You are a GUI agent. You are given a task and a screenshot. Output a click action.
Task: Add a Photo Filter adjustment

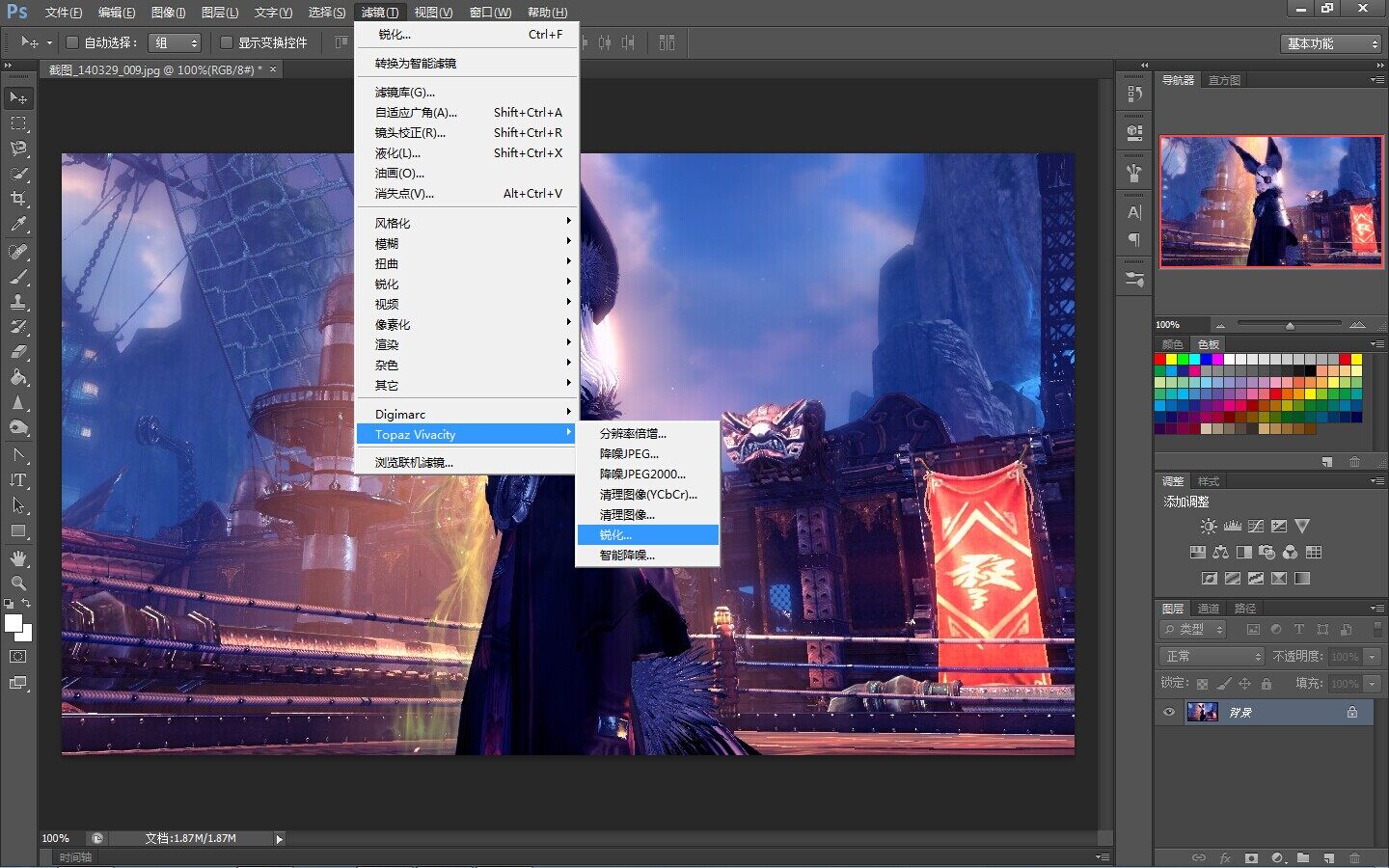1266,553
